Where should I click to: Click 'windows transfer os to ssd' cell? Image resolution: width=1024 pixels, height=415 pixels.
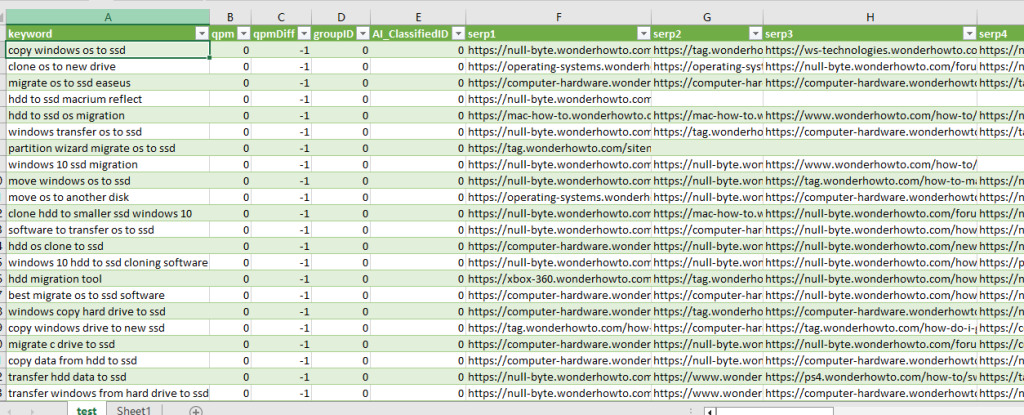coord(108,131)
